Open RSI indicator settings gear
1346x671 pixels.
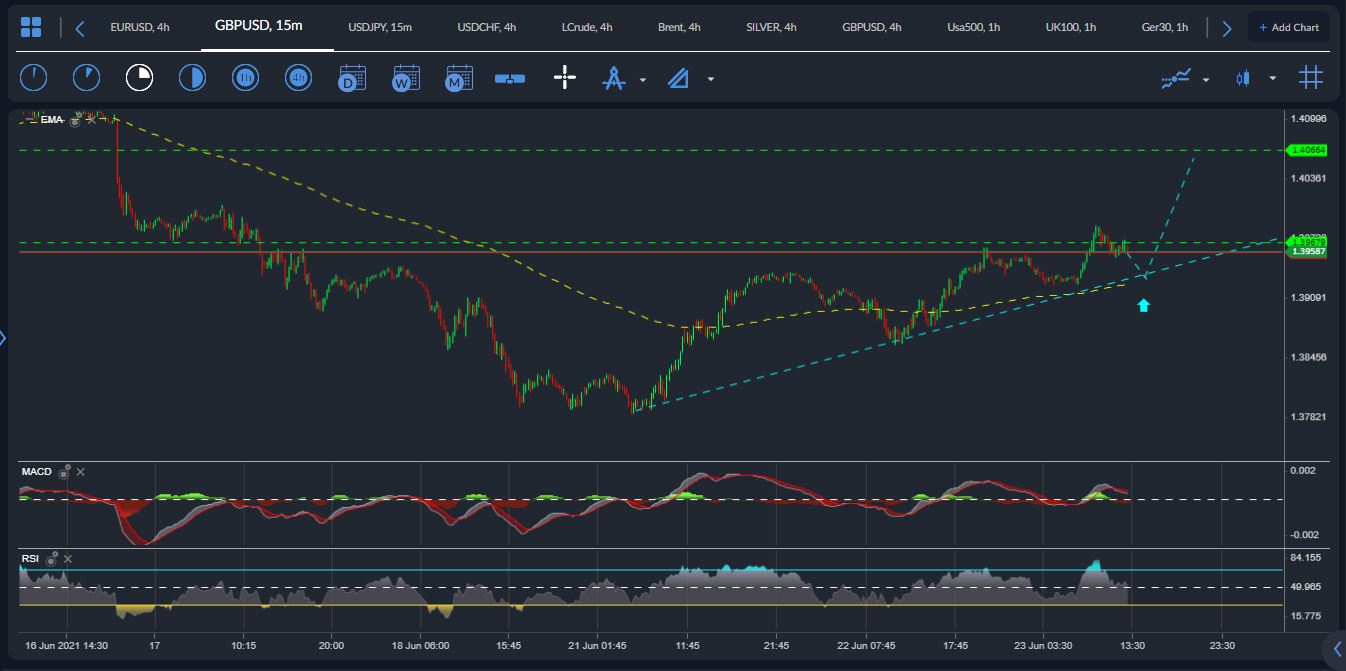coord(51,558)
